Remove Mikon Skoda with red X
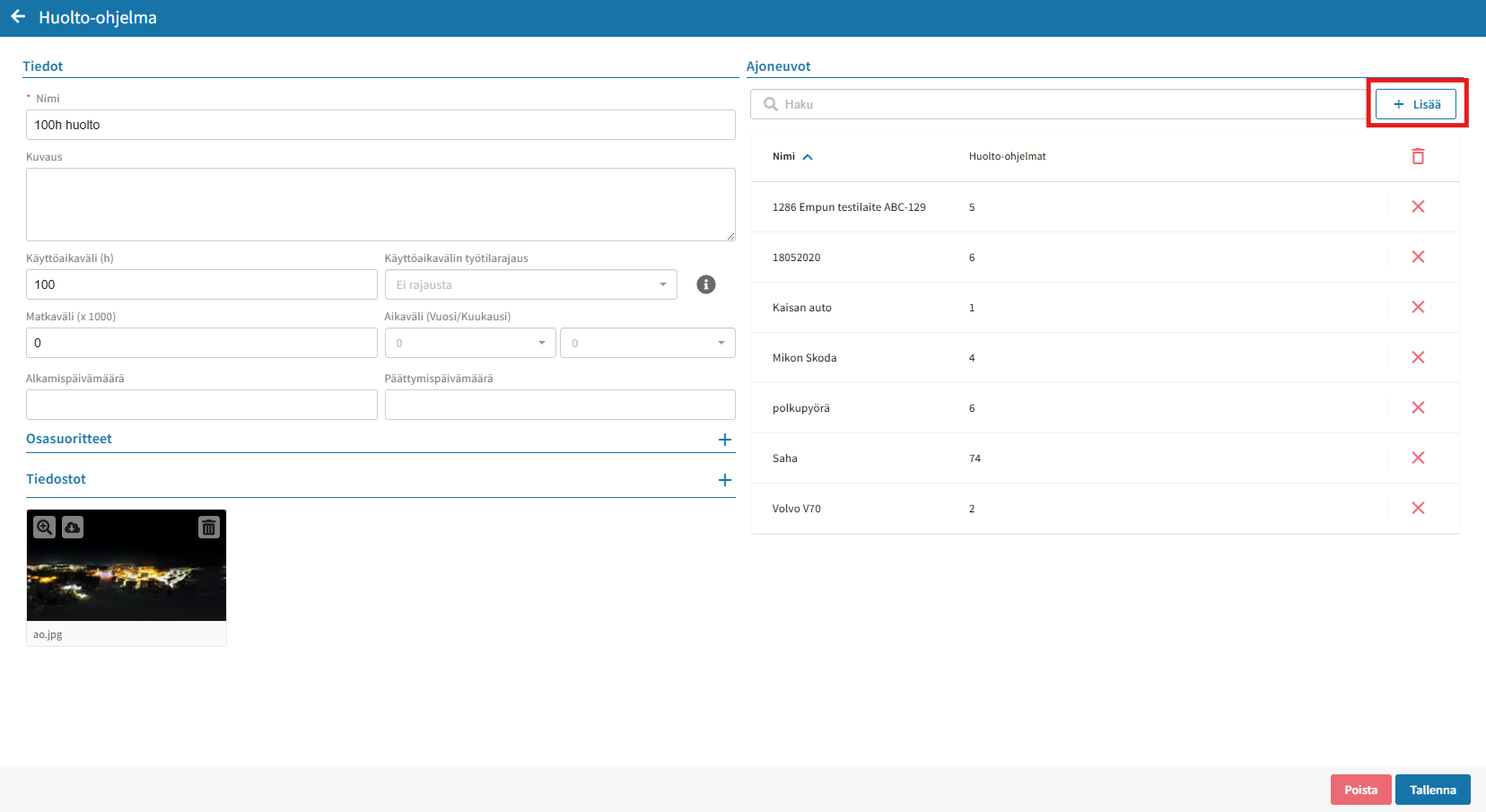This screenshot has height=812, width=1486. [1418, 357]
